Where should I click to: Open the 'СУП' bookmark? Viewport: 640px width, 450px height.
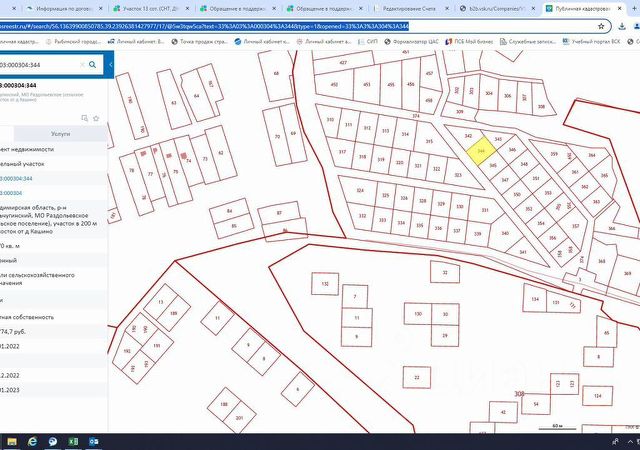[x=368, y=41]
